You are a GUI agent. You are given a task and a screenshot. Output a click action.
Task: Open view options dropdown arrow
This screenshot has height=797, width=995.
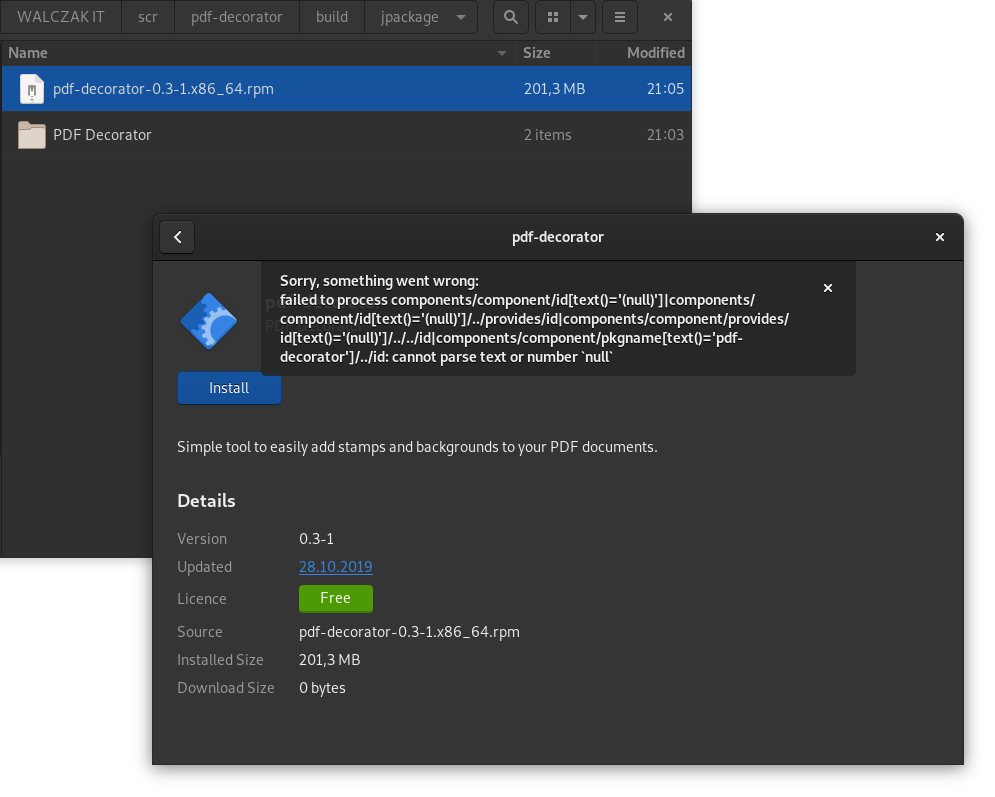[x=583, y=17]
